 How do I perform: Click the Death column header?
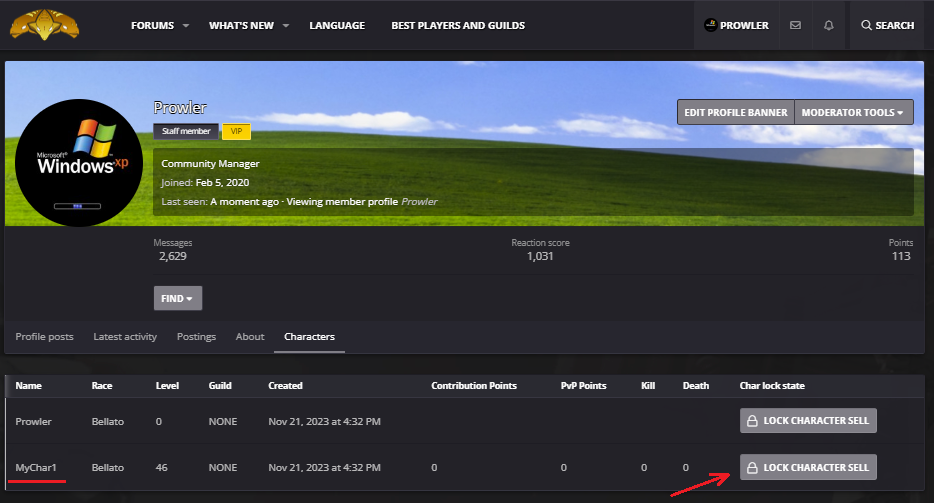[696, 386]
